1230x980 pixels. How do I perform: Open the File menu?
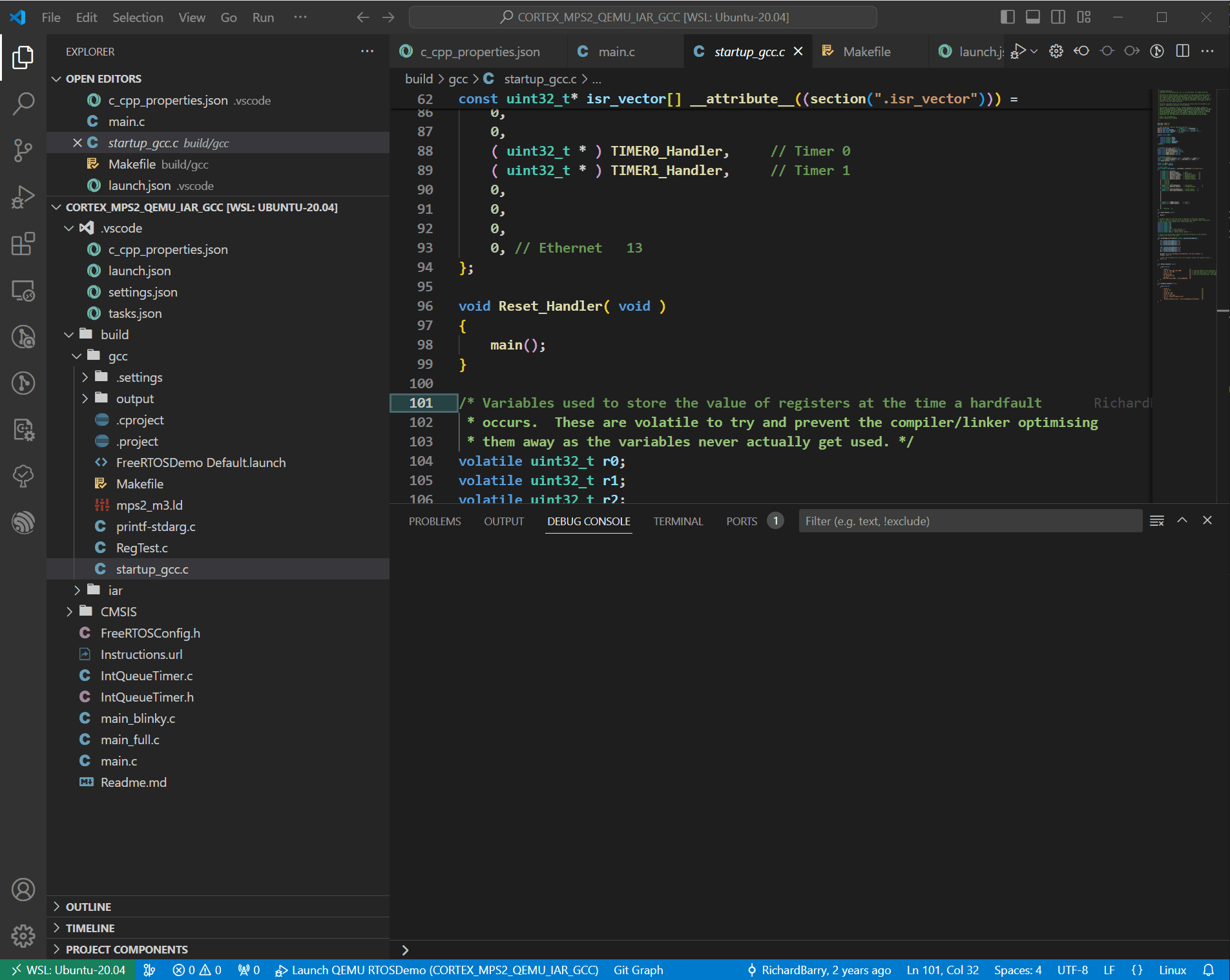51,17
